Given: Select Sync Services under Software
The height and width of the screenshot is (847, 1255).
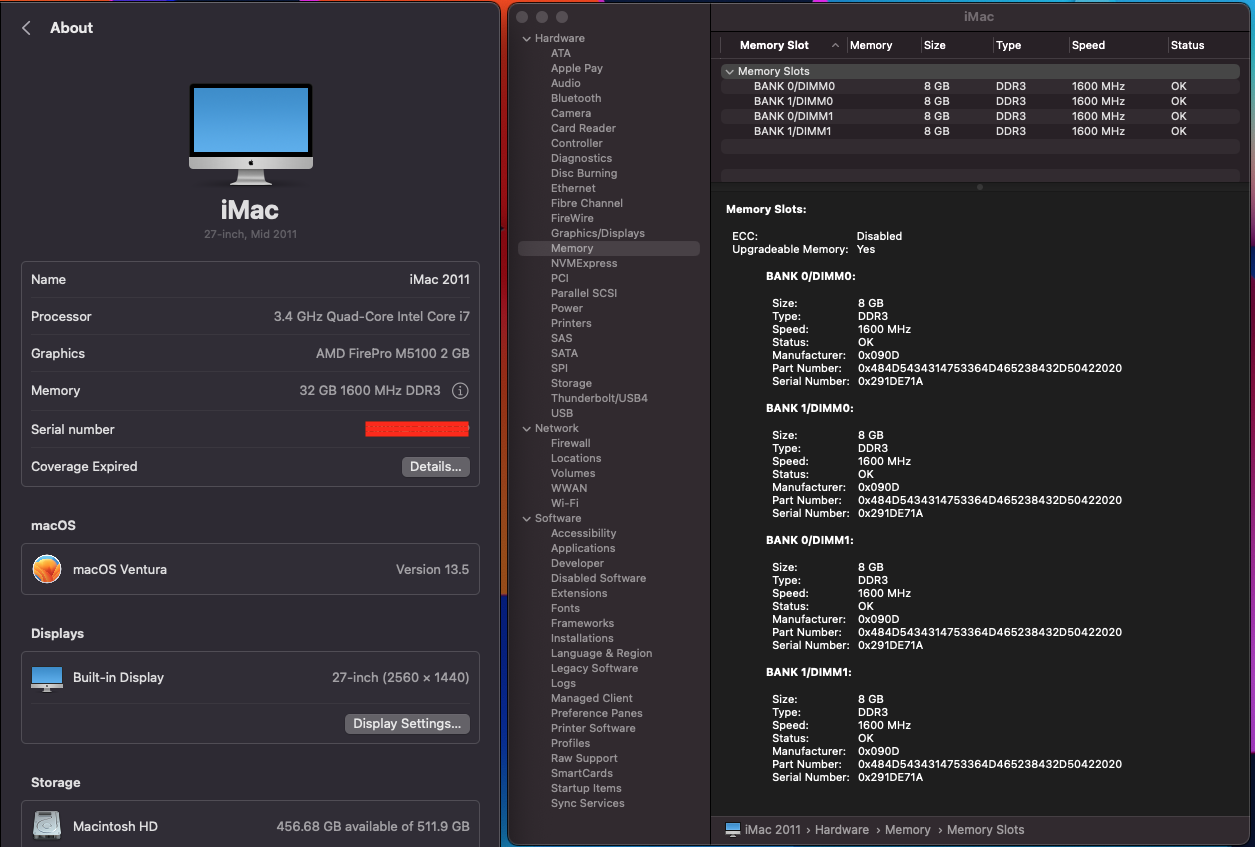Looking at the screenshot, I should click(588, 804).
